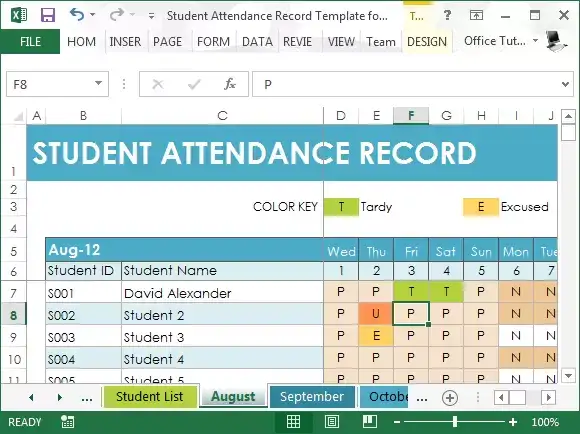Open Ribbon Display Options icon

pyautogui.click(x=476, y=16)
